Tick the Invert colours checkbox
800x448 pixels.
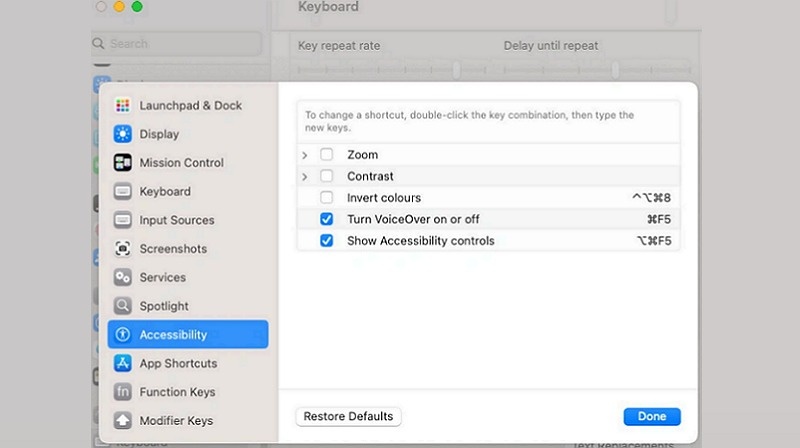click(327, 197)
